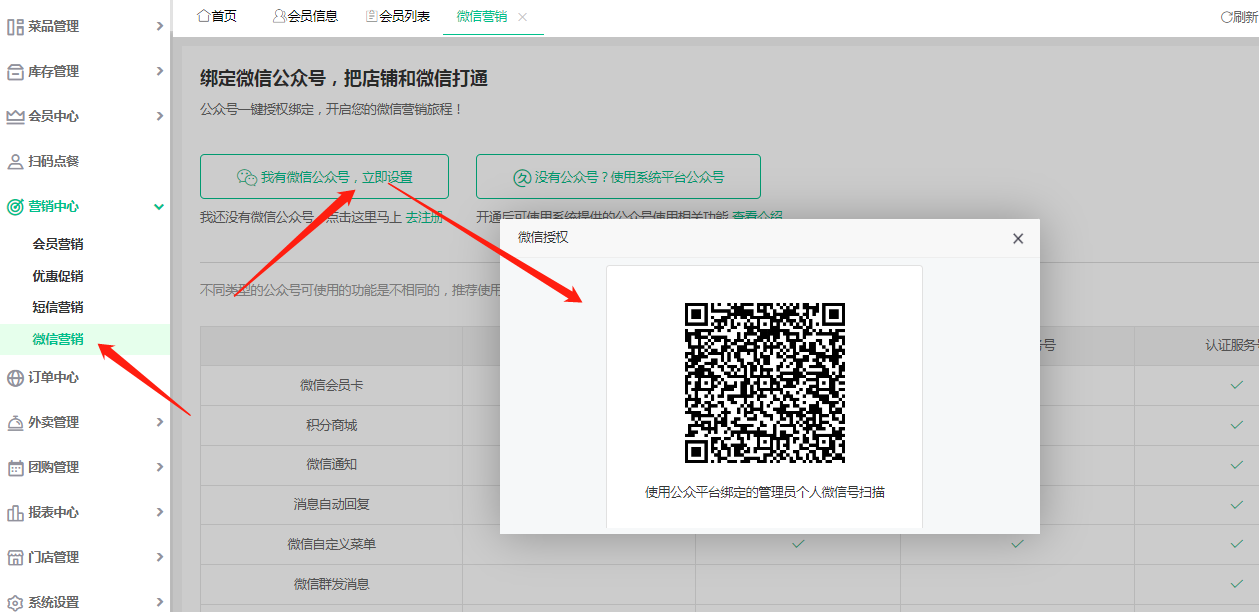Open the 菜品管理 sidebar icon
The width and height of the screenshot is (1259, 612).
click(18, 25)
